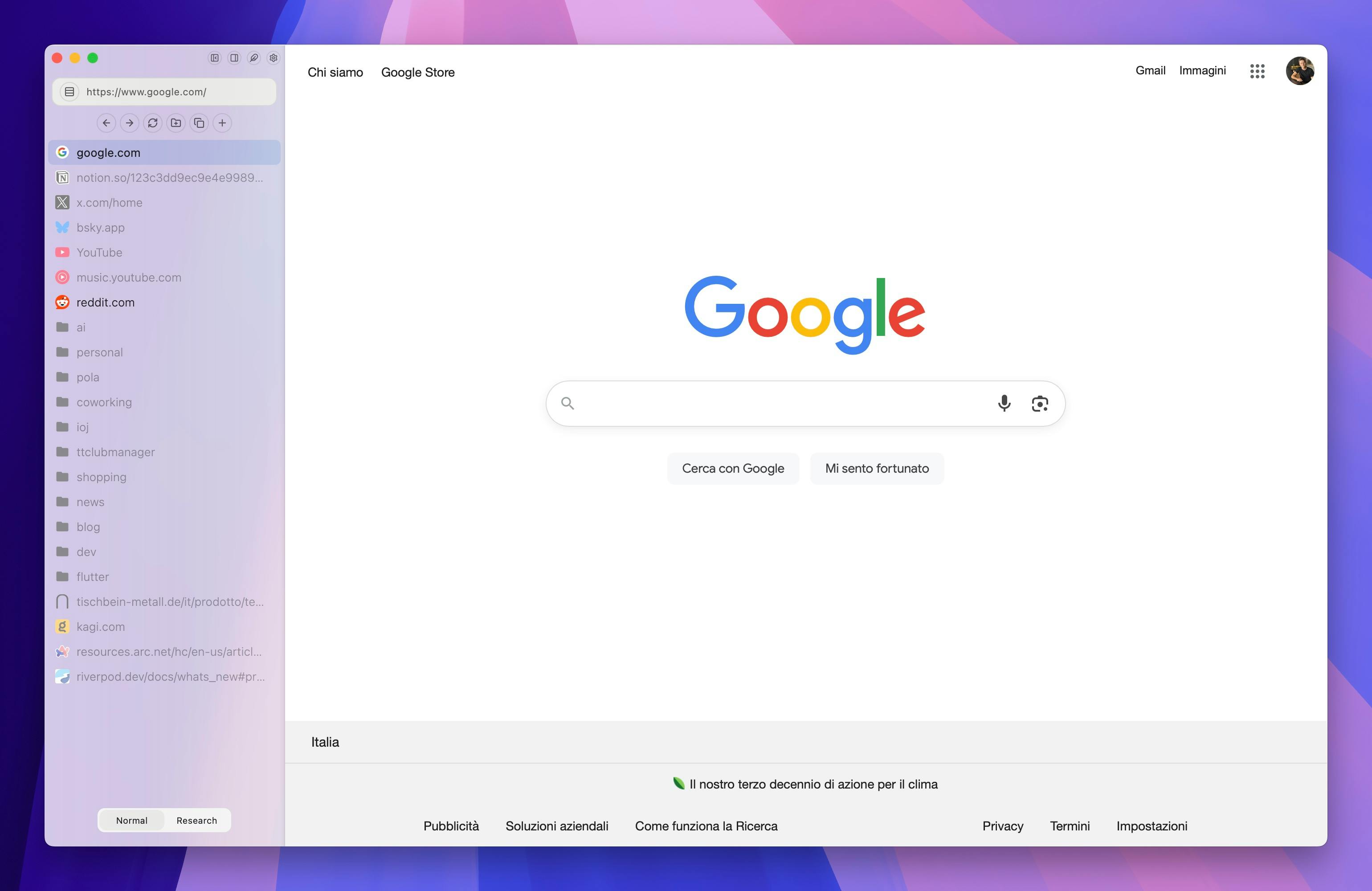Go back with the left arrow button
The image size is (1372, 891).
pyautogui.click(x=106, y=123)
